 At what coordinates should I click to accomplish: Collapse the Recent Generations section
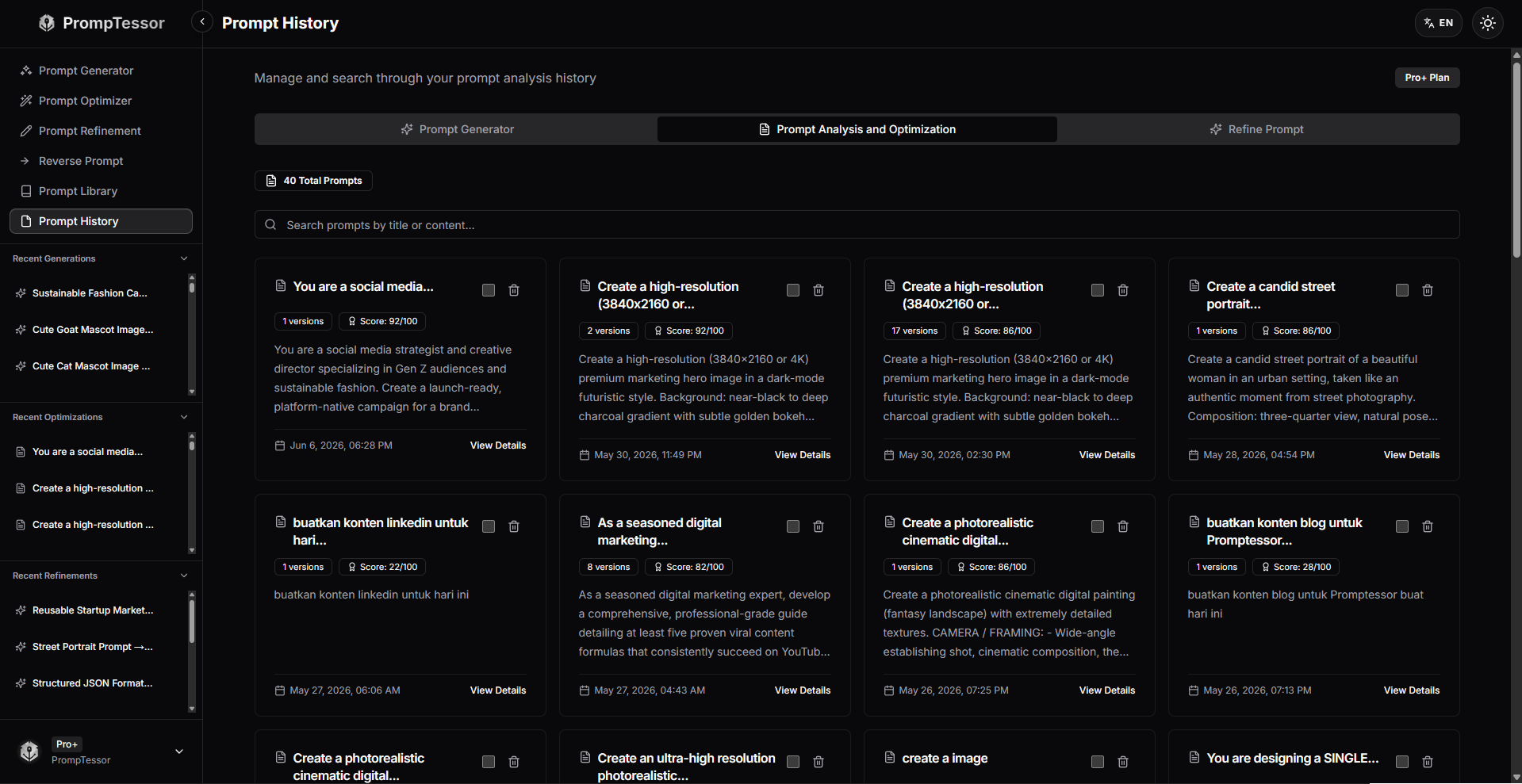(x=184, y=258)
